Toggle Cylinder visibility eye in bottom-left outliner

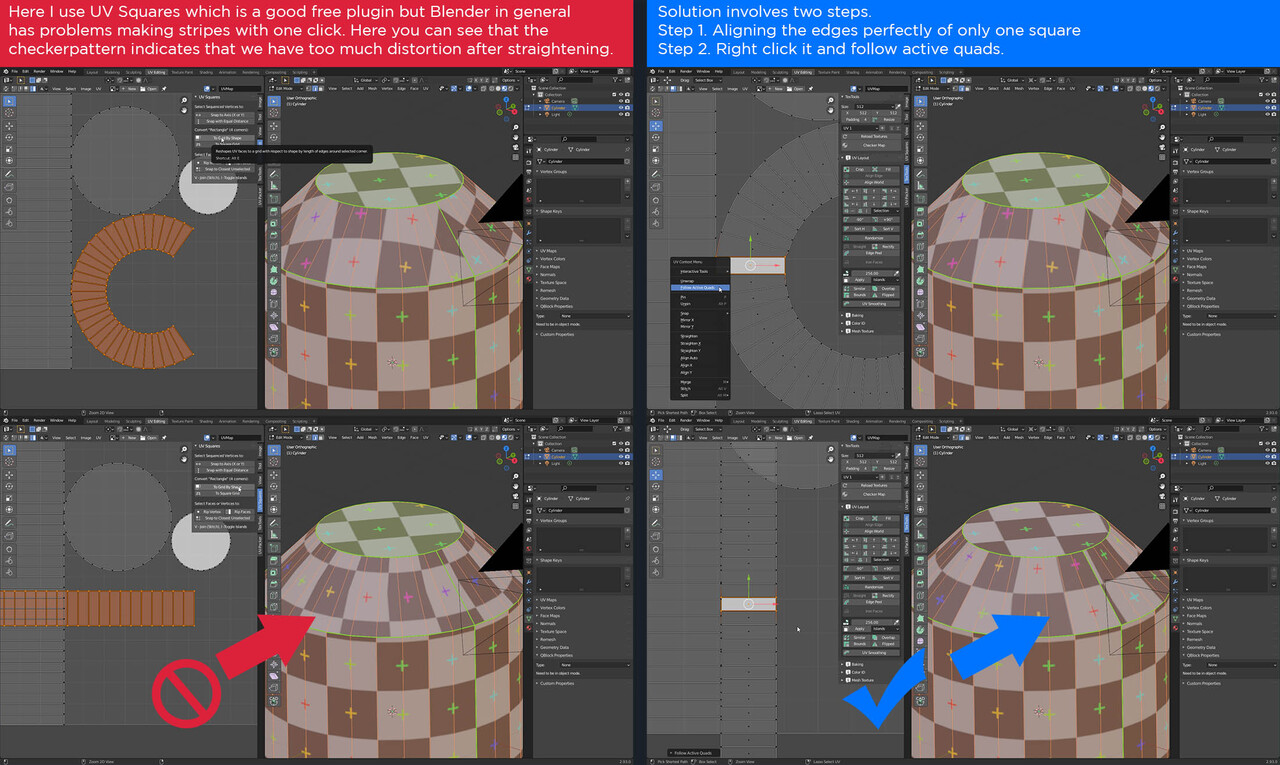(x=621, y=457)
